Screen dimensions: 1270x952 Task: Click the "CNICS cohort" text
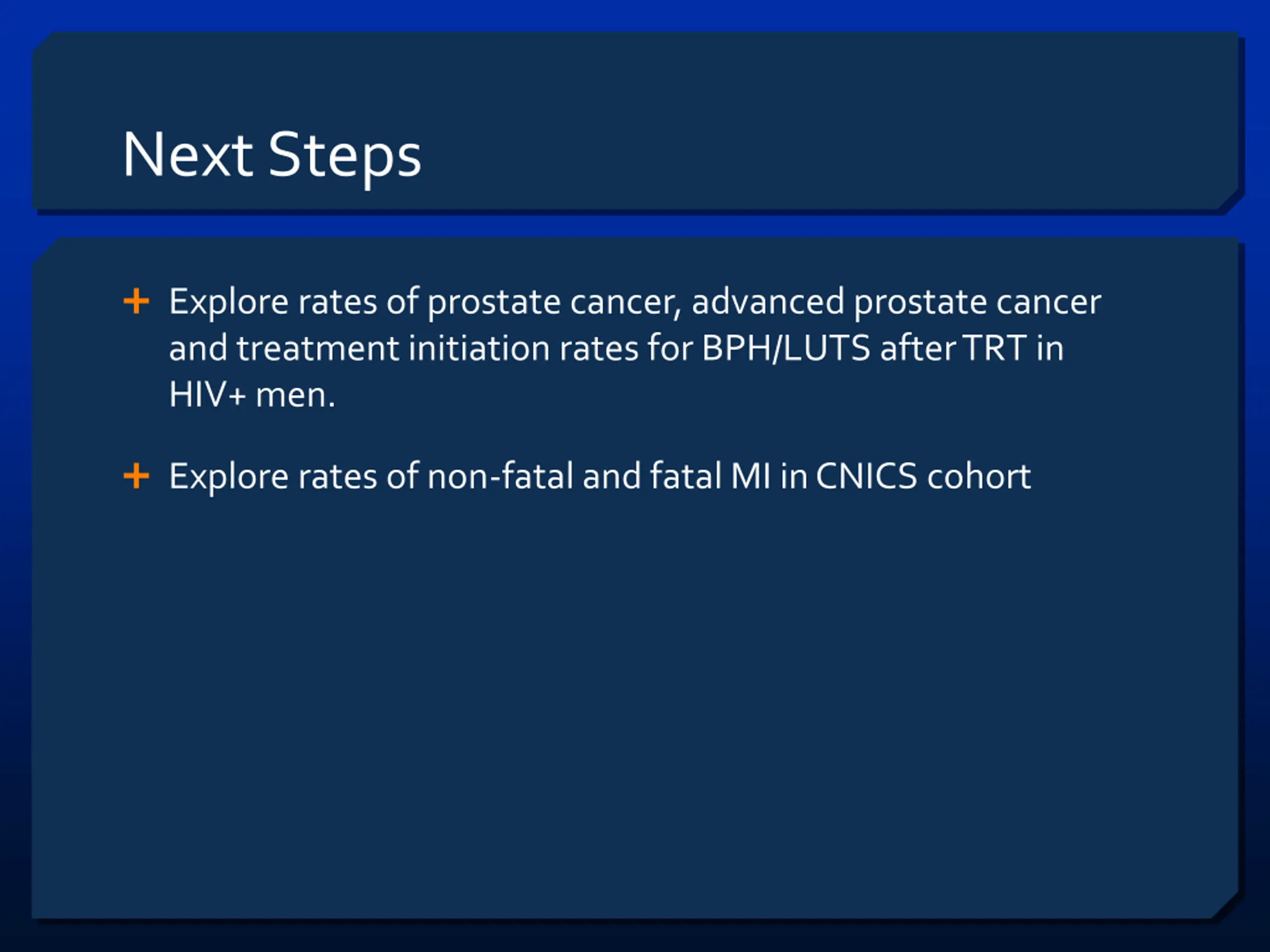pos(923,476)
